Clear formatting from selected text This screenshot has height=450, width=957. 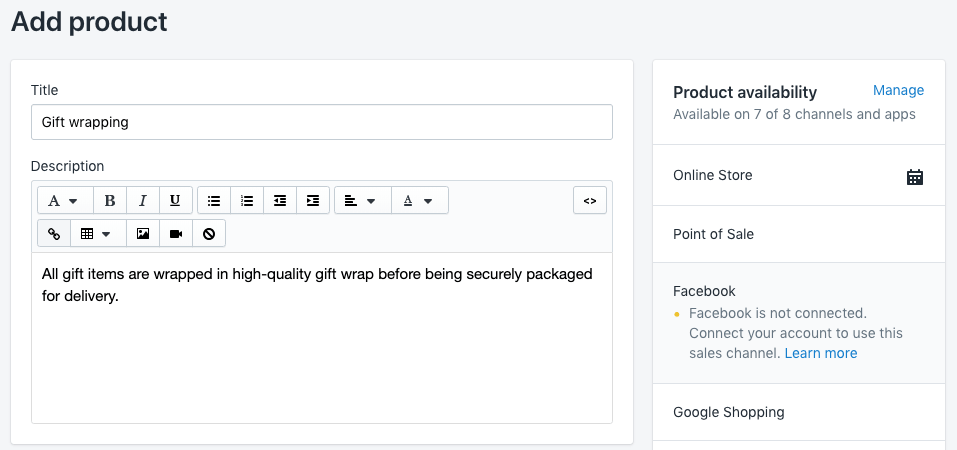[x=209, y=234]
